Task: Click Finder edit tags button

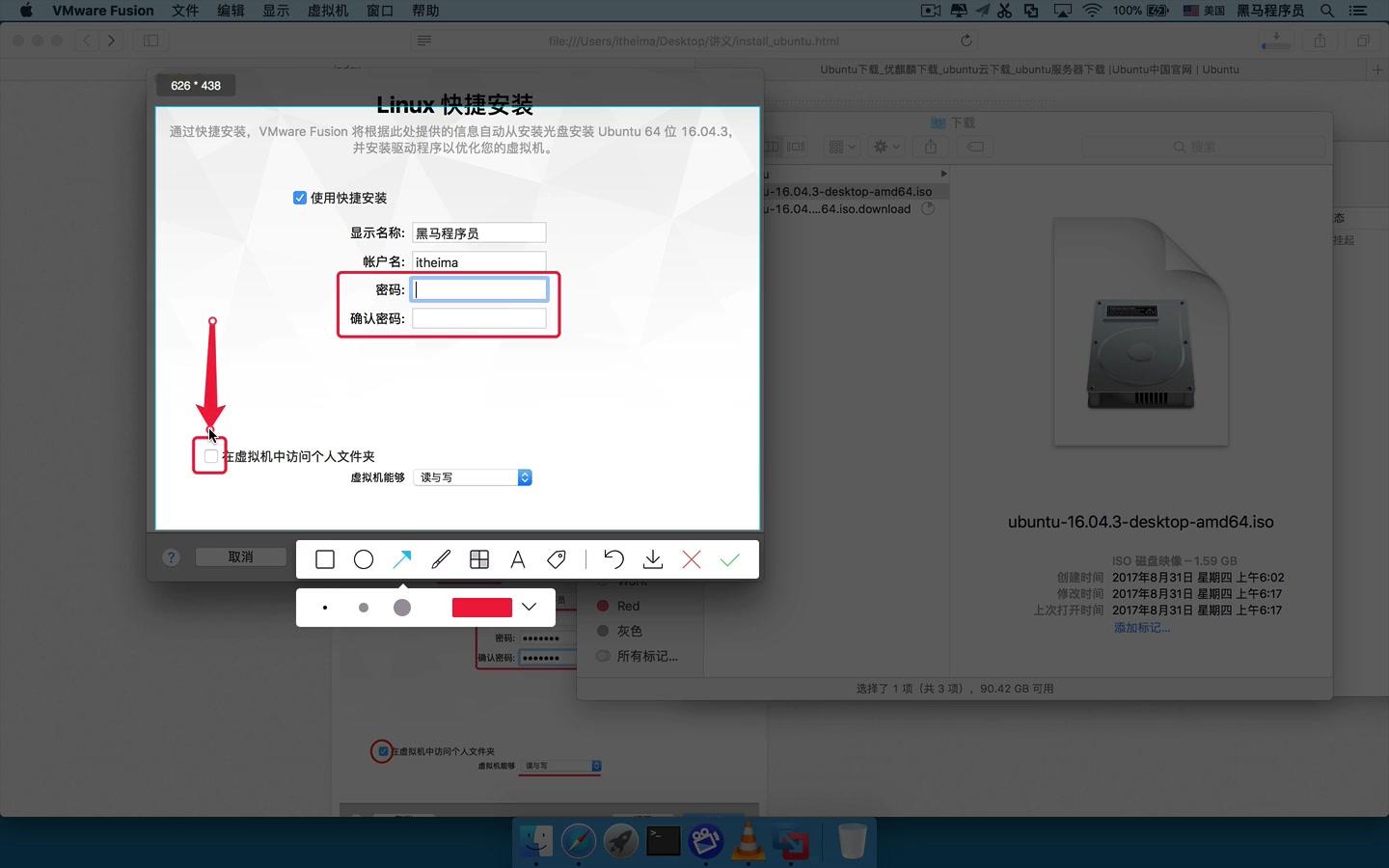Action: pos(975,147)
